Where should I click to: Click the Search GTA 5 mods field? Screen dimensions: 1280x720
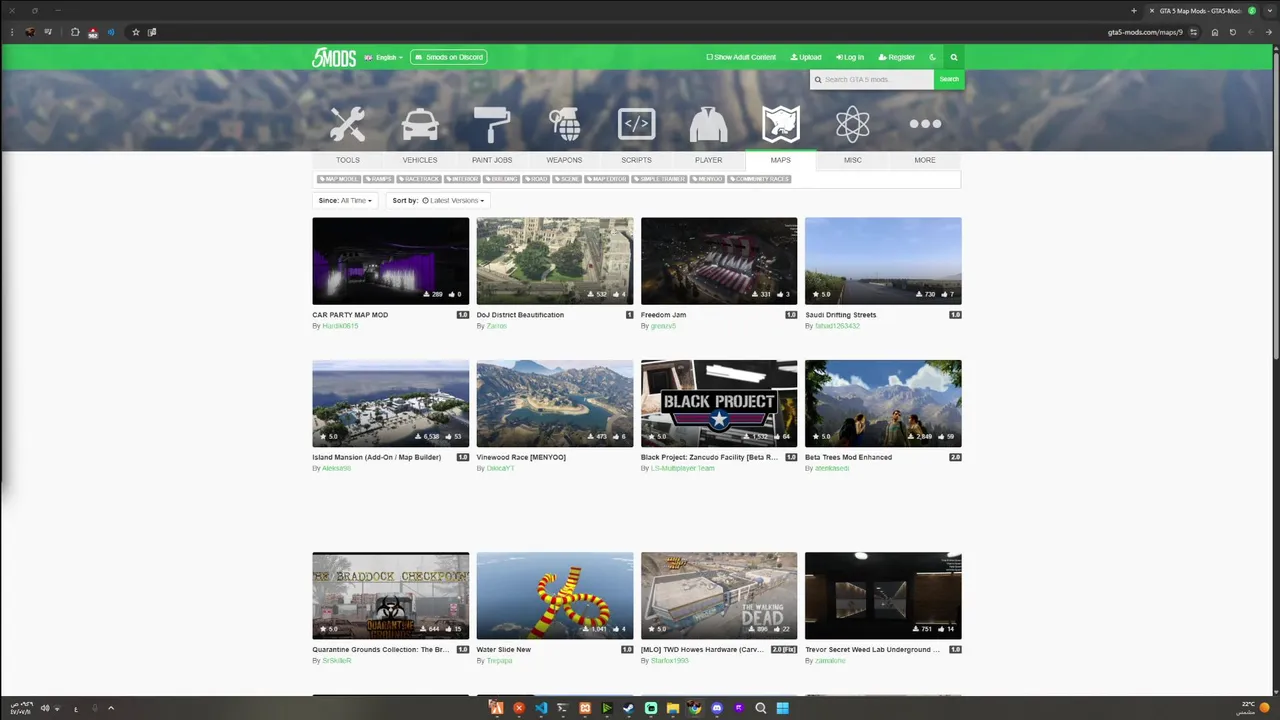(x=872, y=79)
